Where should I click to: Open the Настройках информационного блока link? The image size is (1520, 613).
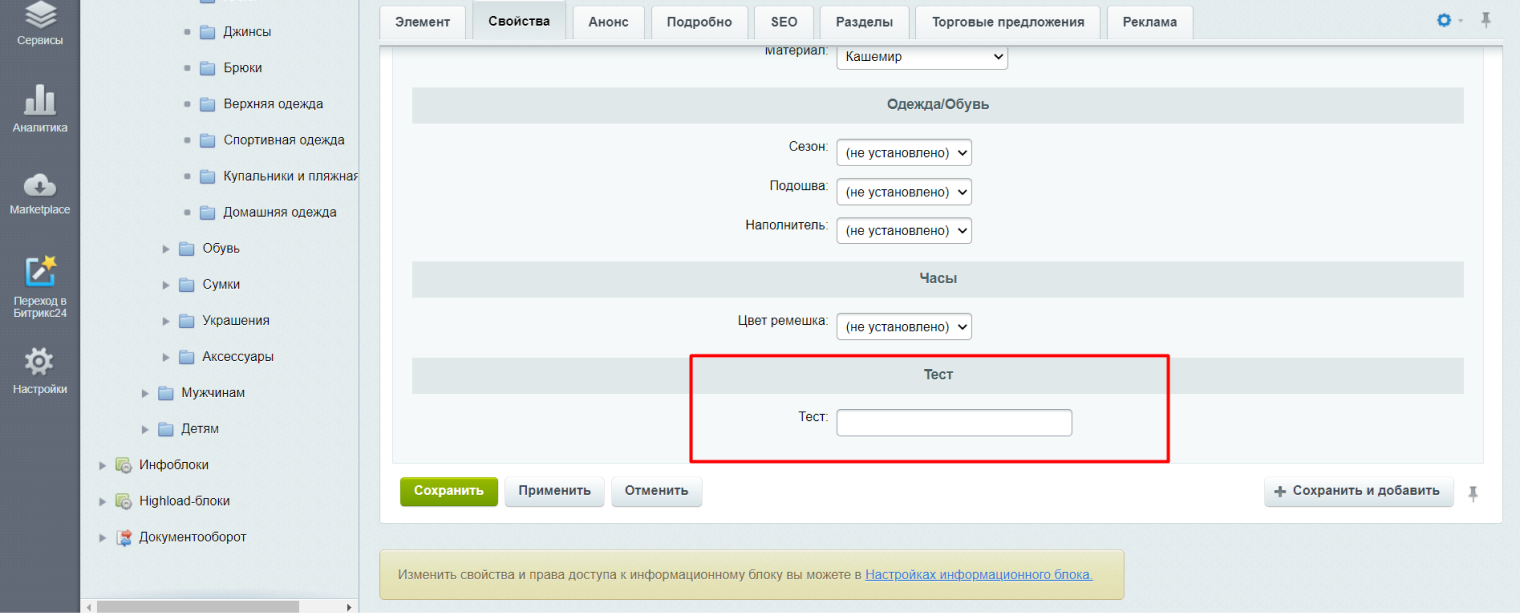(x=979, y=575)
